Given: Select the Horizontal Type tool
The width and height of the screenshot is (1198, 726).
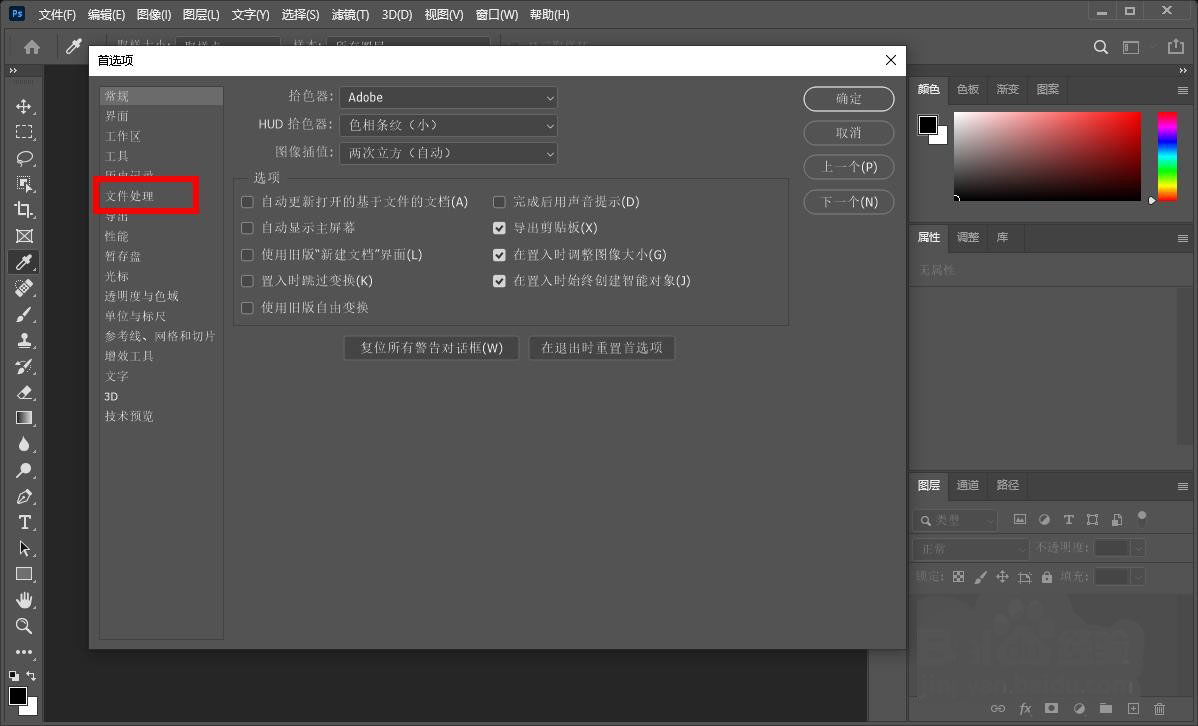Looking at the screenshot, I should pos(24,522).
